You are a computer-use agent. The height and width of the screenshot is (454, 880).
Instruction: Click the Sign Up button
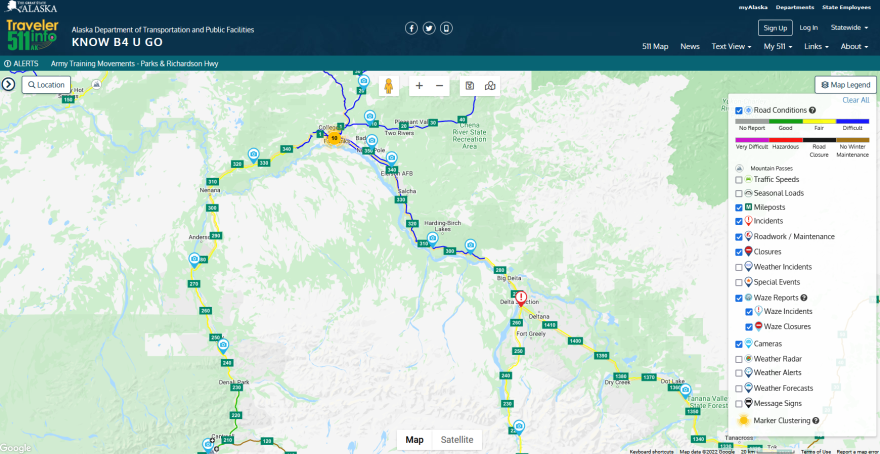pos(775,27)
